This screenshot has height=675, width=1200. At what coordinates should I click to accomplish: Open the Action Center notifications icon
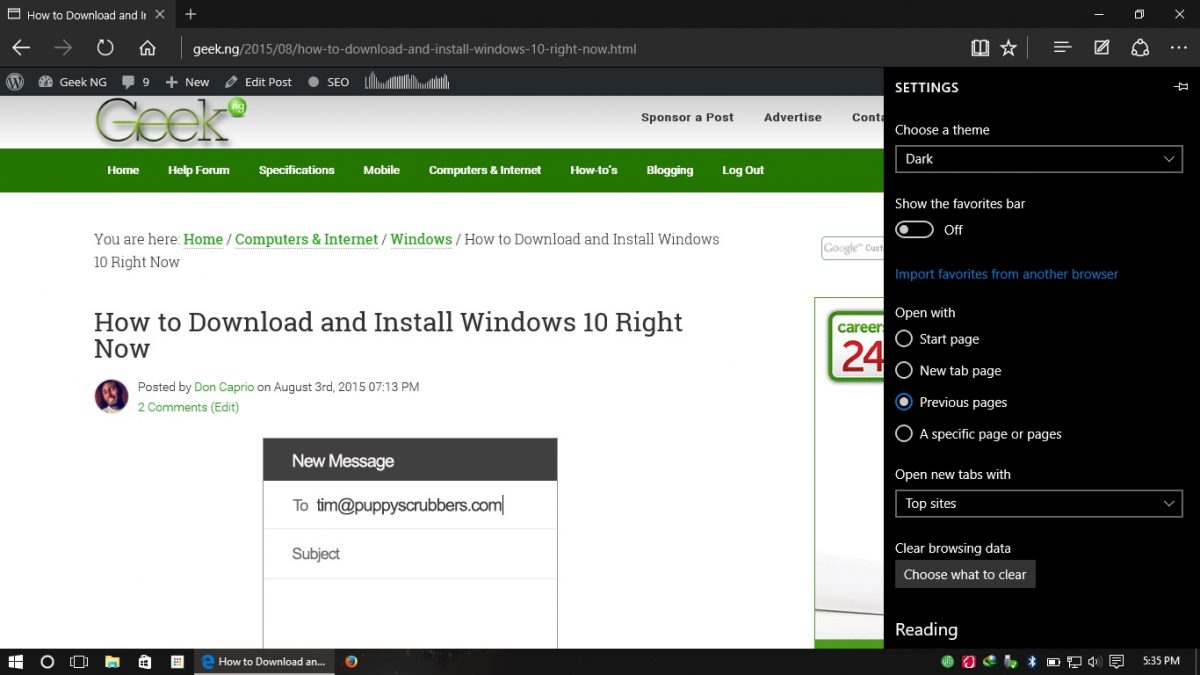point(1117,661)
